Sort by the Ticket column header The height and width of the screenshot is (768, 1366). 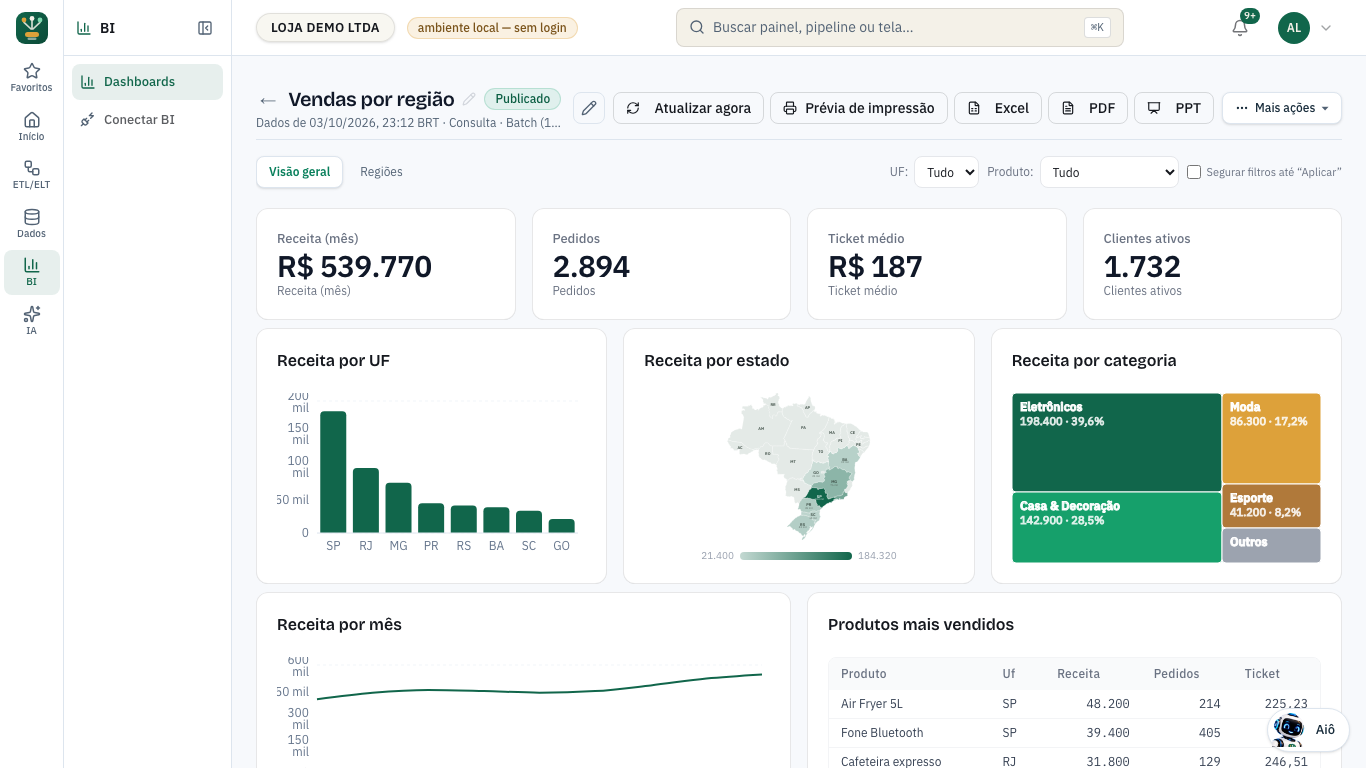click(x=1262, y=674)
